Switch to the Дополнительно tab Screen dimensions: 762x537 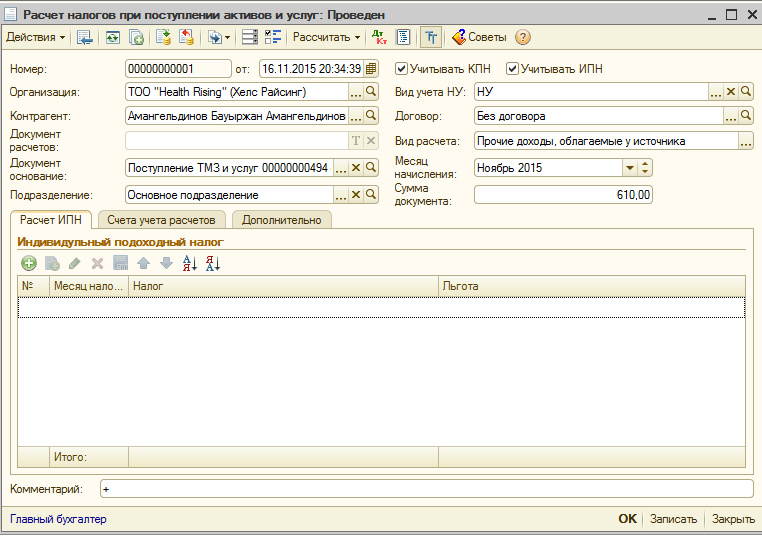pyautogui.click(x=281, y=220)
